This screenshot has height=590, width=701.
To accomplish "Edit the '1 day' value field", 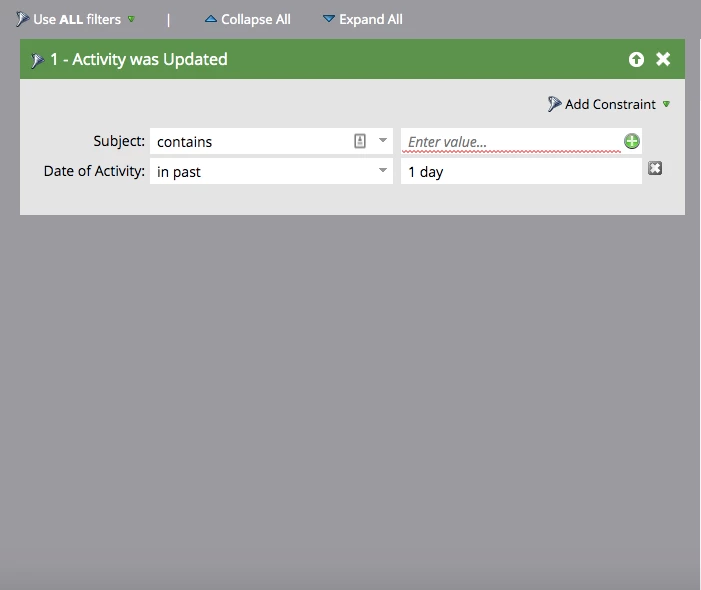I will click(521, 171).
